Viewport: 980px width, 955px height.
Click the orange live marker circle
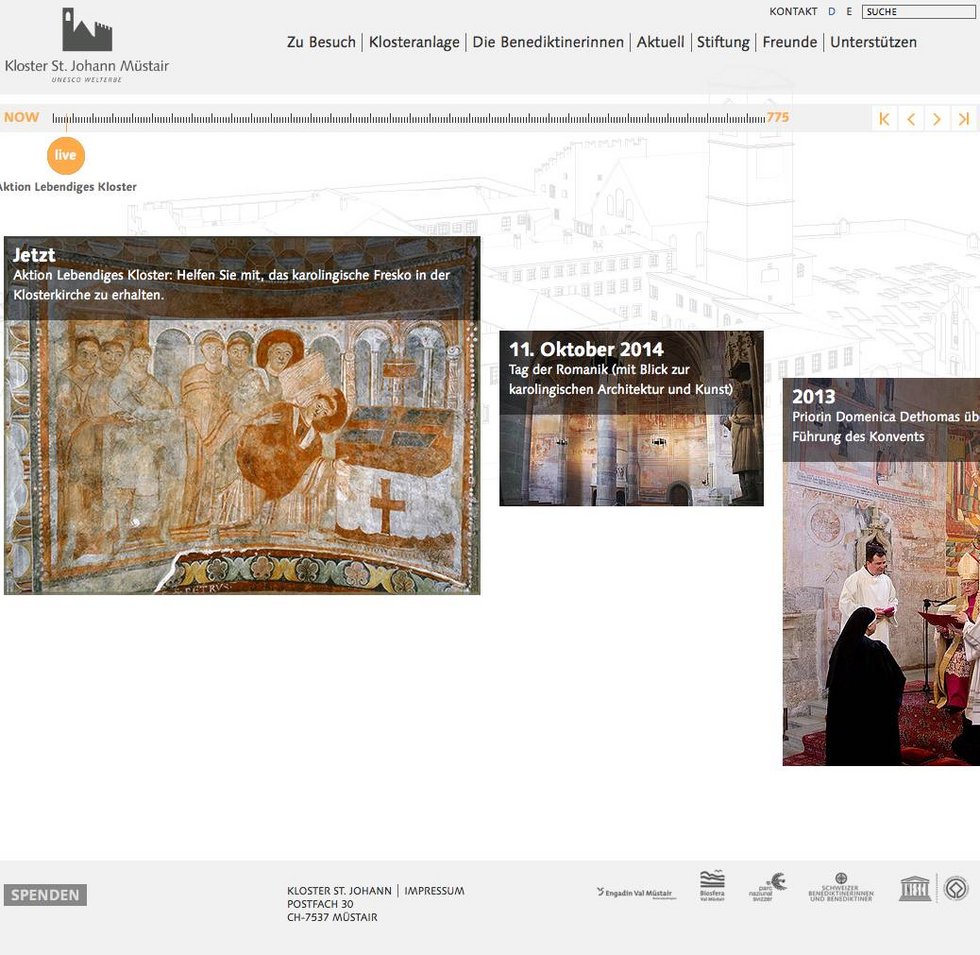click(x=66, y=155)
